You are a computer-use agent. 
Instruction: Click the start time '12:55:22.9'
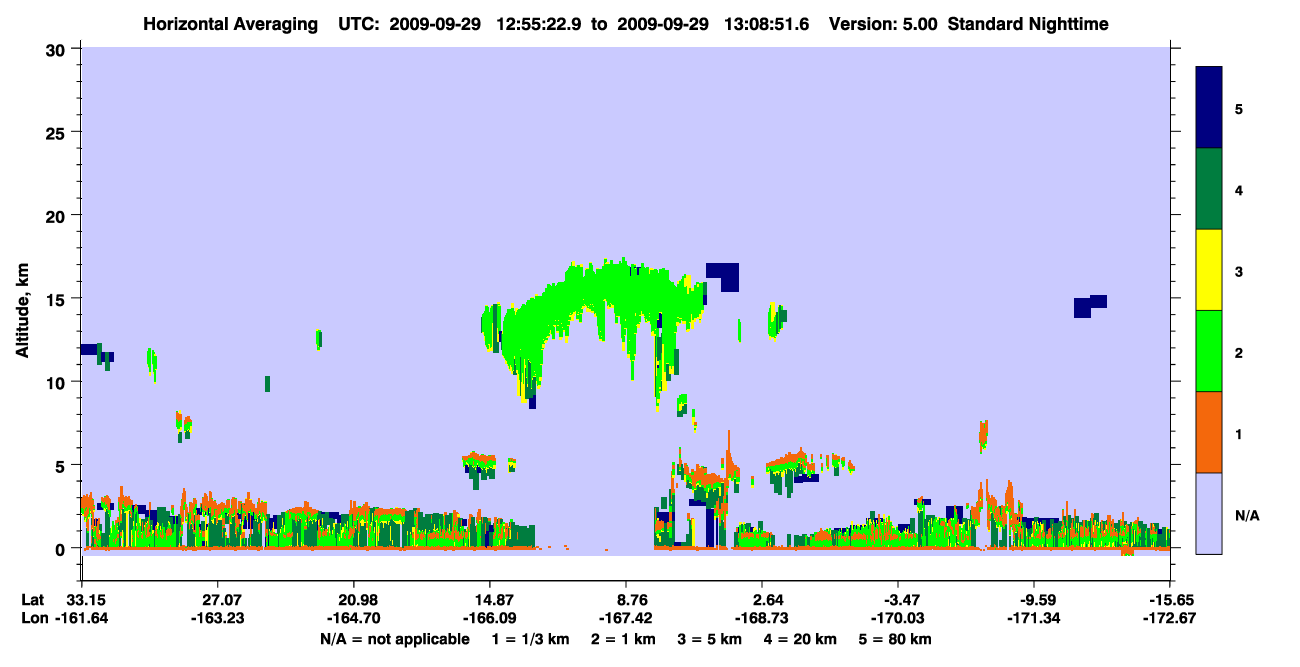pyautogui.click(x=543, y=23)
